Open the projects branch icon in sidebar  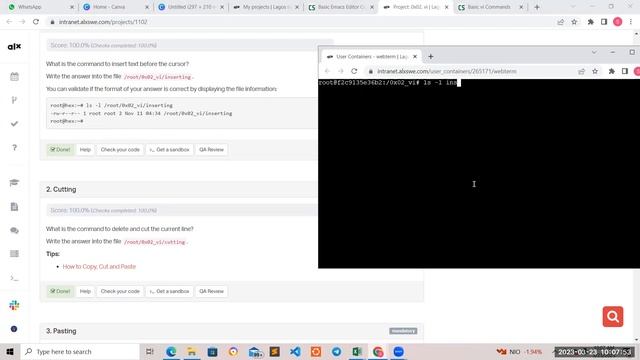[x=14, y=100]
